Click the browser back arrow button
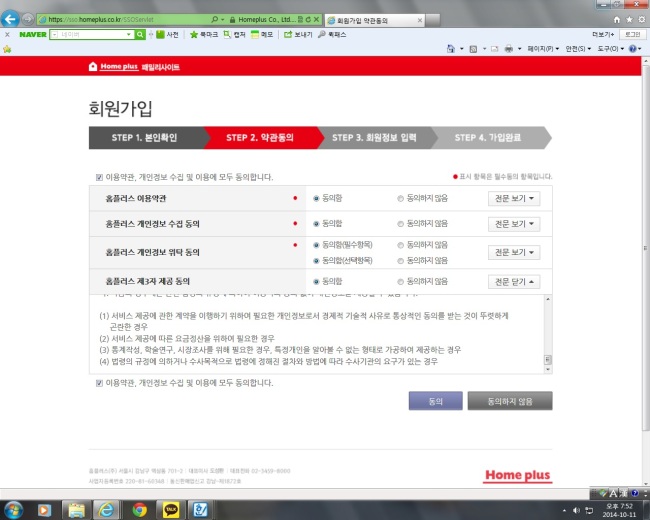This screenshot has width=650, height=520. point(10,19)
